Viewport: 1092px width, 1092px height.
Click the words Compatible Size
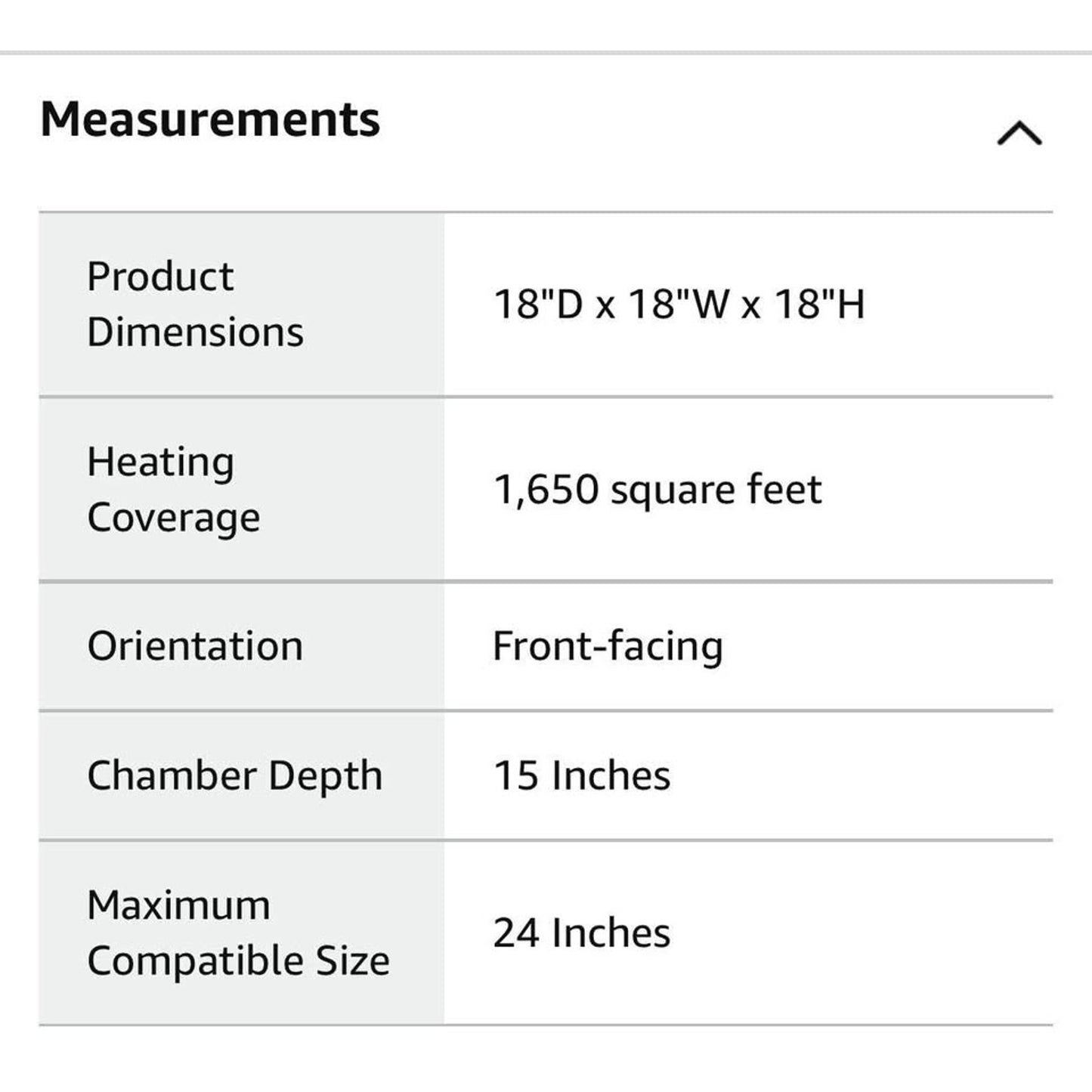tap(238, 961)
